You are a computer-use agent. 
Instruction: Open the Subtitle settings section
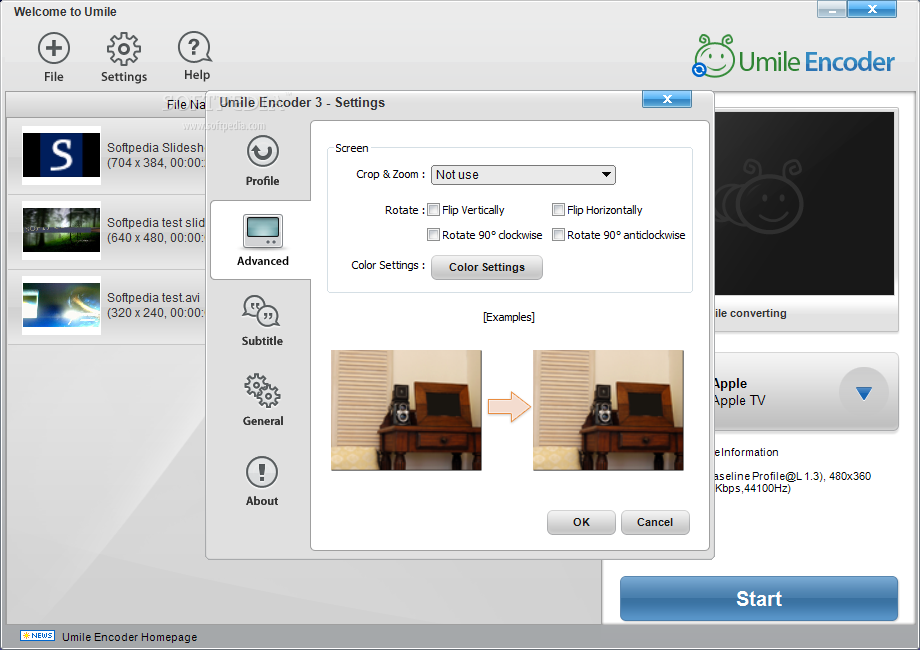coord(262,321)
